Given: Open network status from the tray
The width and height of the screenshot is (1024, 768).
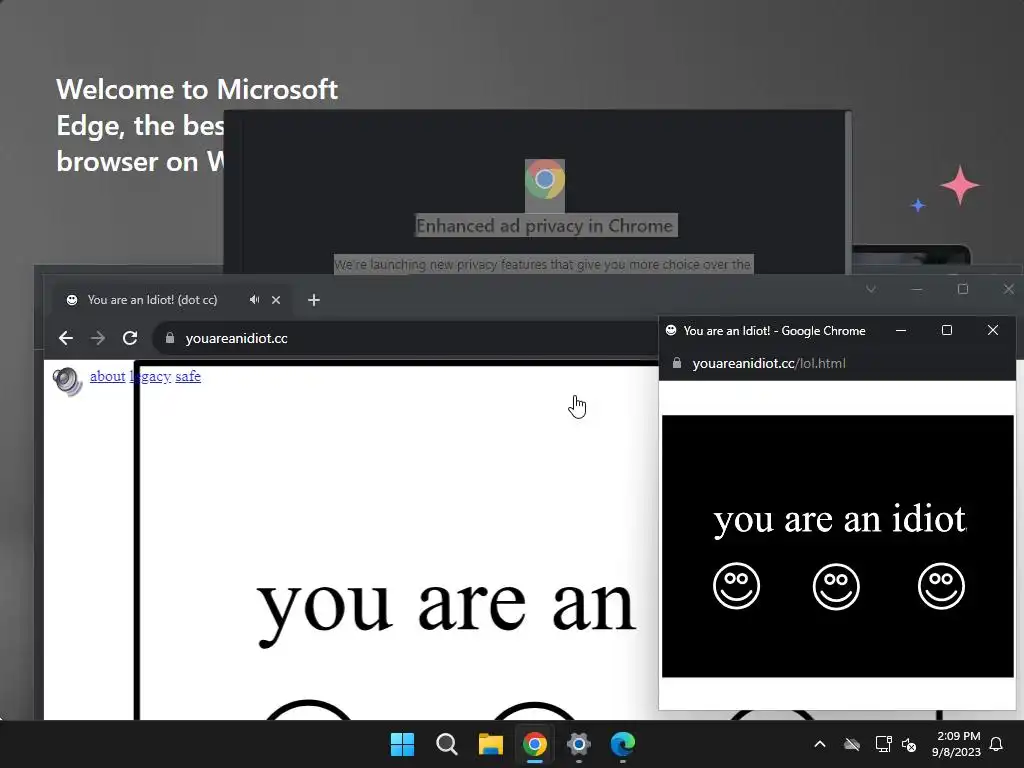Looking at the screenshot, I should tap(883, 744).
